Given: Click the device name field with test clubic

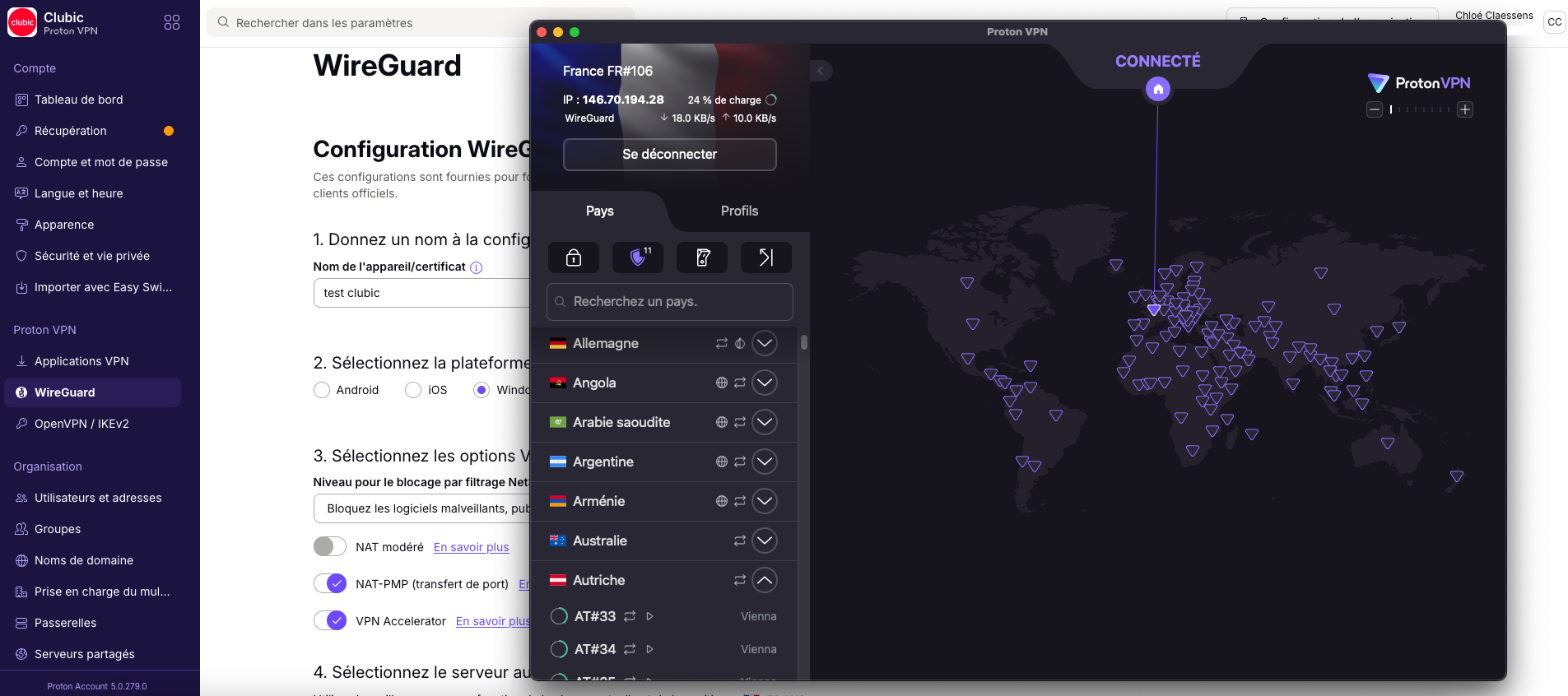Looking at the screenshot, I should (x=422, y=293).
